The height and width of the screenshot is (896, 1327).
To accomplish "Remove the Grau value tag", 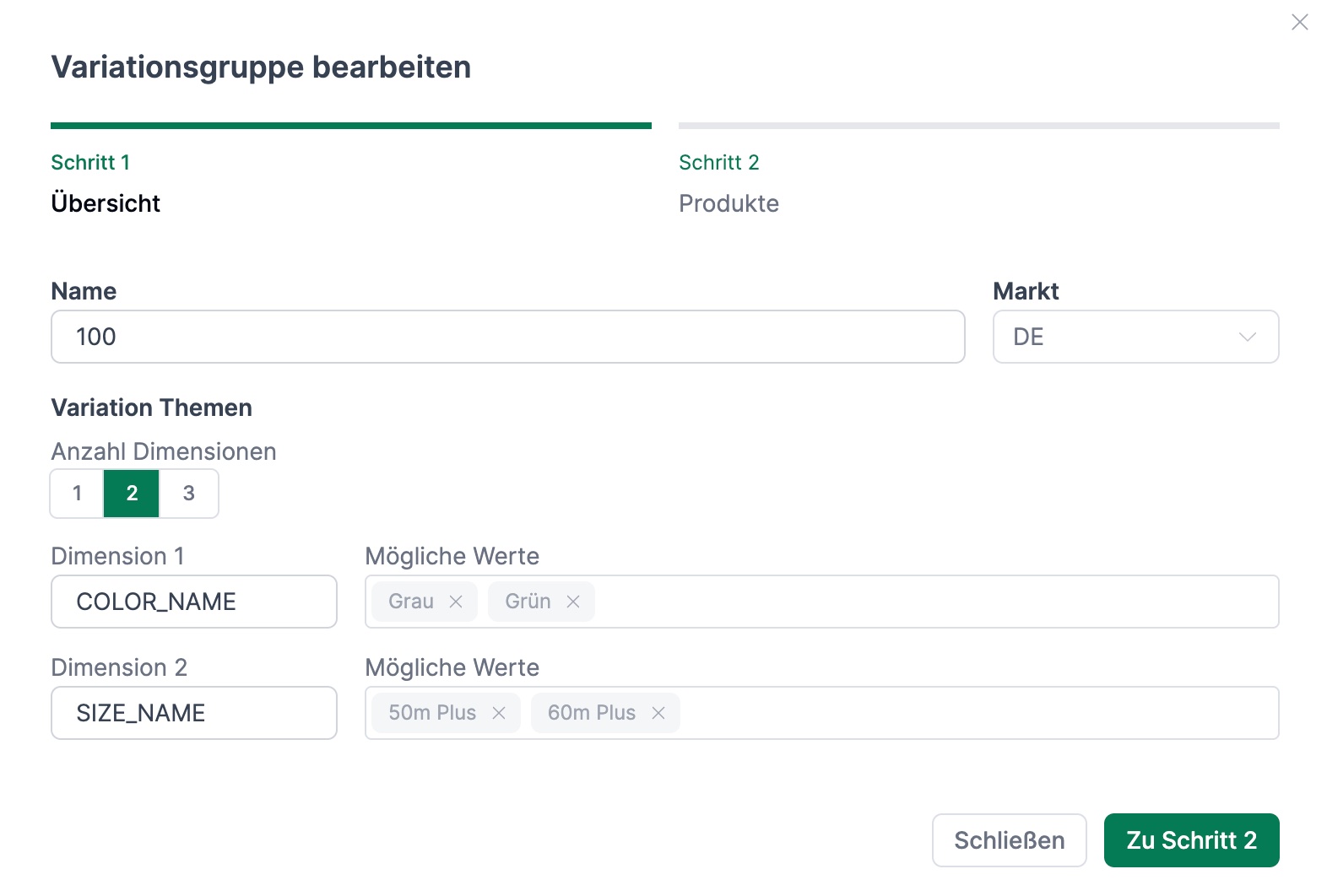I will pyautogui.click(x=456, y=602).
